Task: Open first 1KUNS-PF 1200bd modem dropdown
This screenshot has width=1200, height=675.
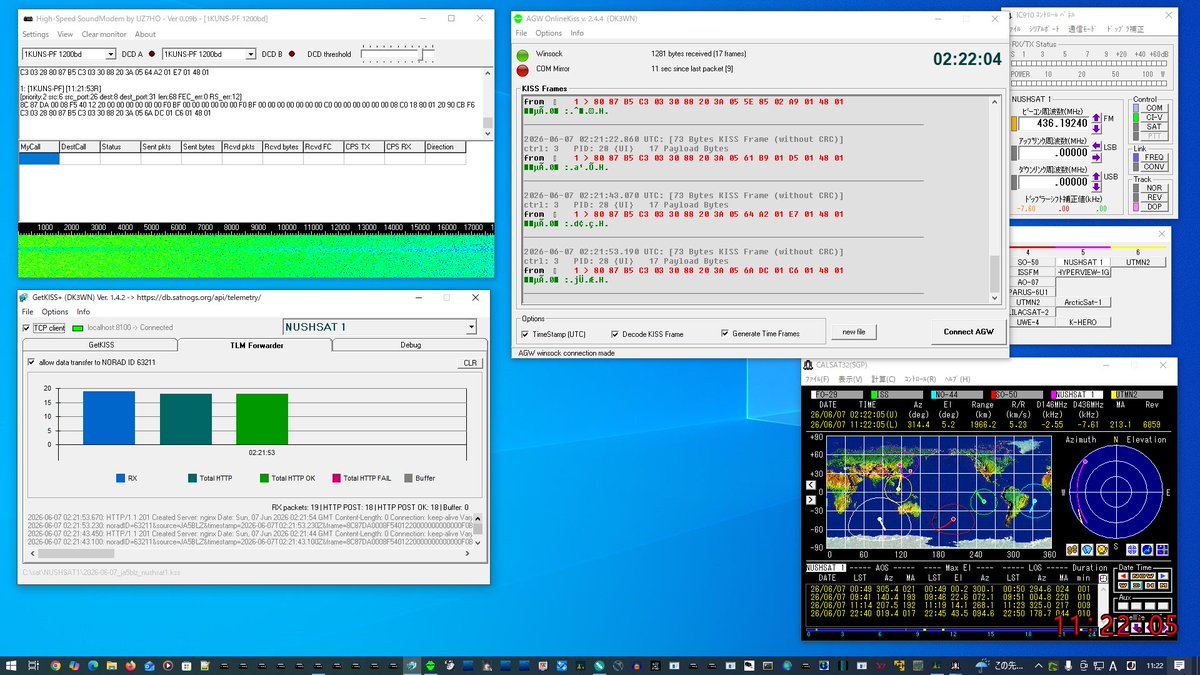Action: tap(109, 54)
